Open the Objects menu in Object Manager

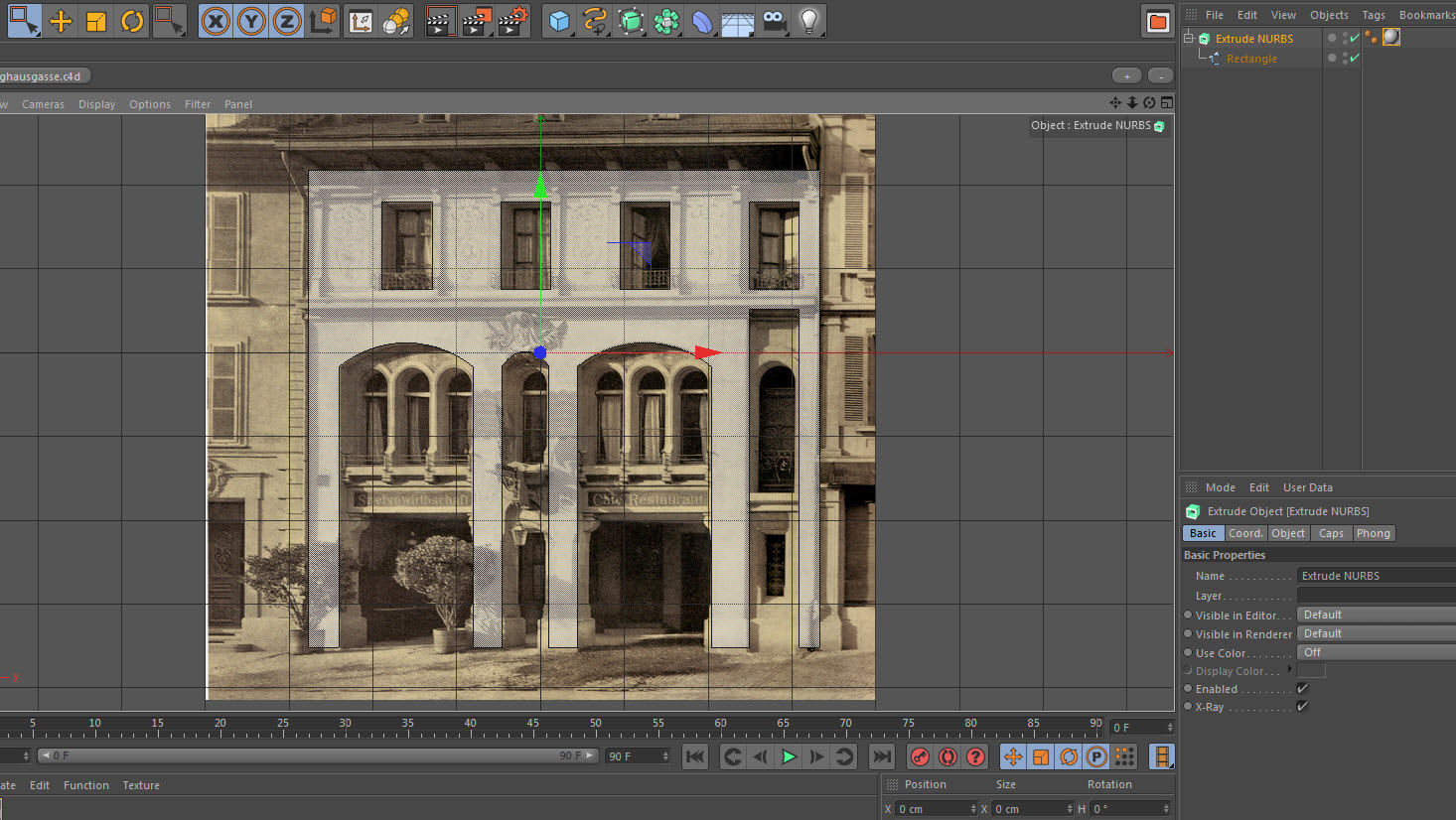(x=1328, y=15)
